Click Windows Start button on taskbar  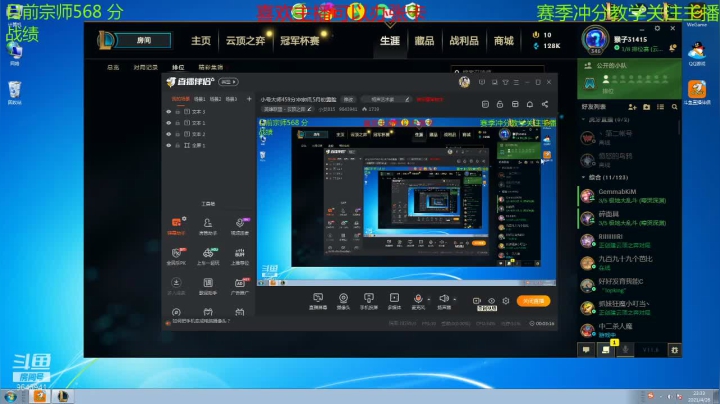[x=10, y=396]
